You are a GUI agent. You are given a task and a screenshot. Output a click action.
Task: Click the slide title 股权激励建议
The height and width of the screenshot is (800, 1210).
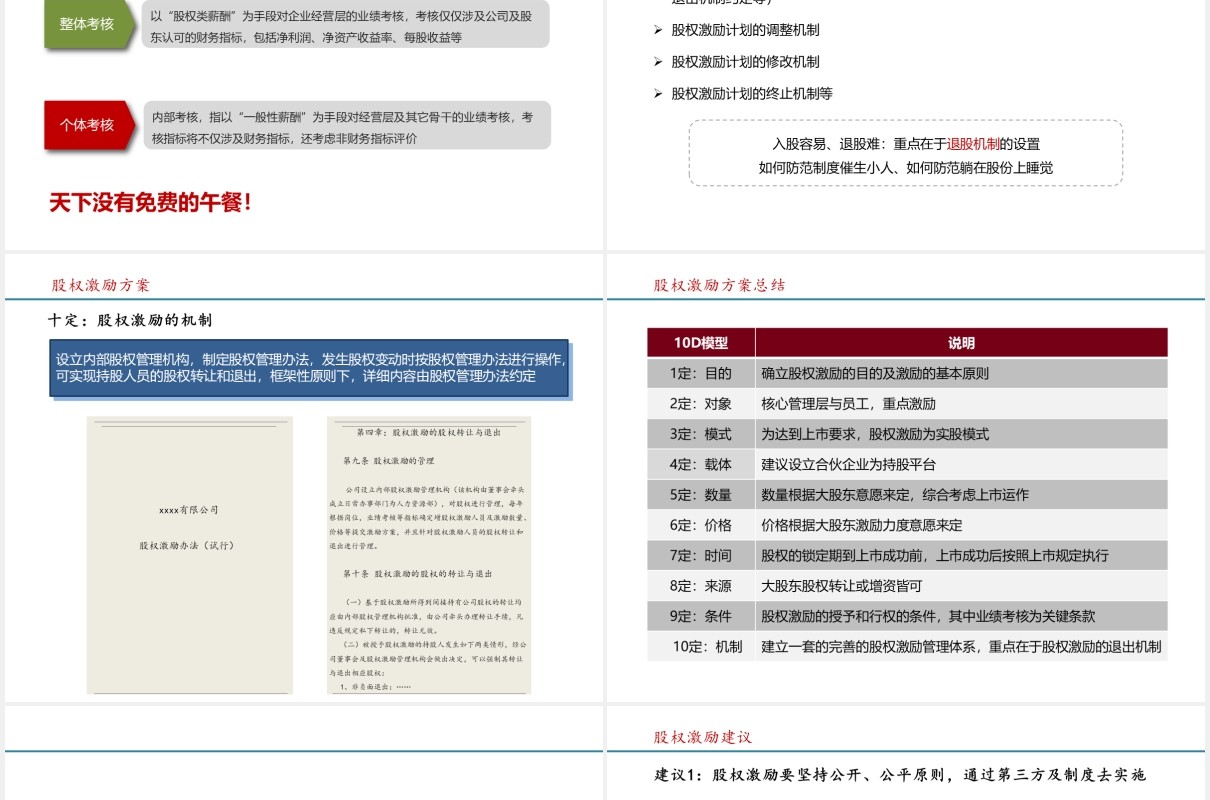(x=703, y=737)
